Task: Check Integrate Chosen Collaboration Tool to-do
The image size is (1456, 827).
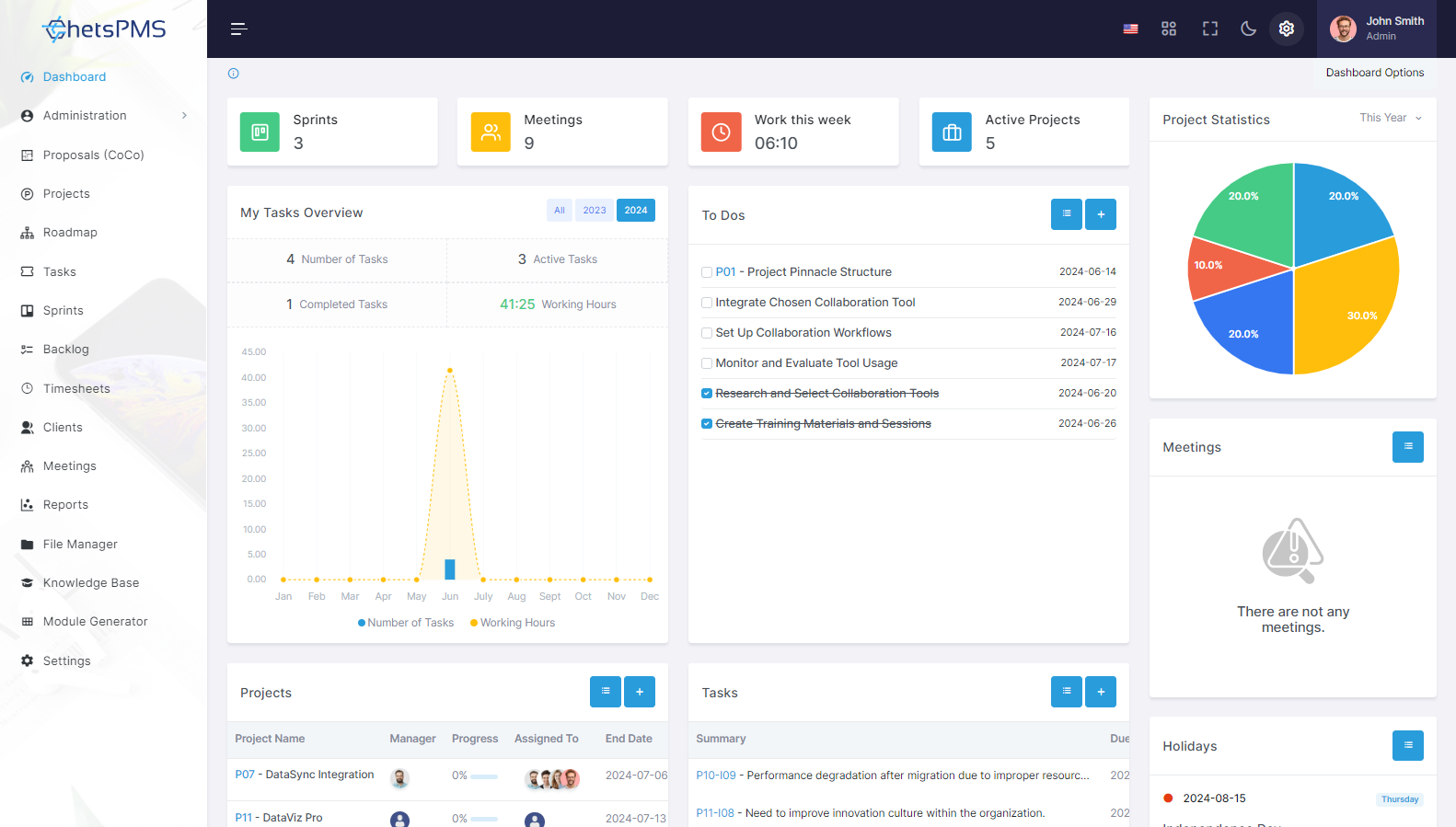Action: pyautogui.click(x=707, y=303)
